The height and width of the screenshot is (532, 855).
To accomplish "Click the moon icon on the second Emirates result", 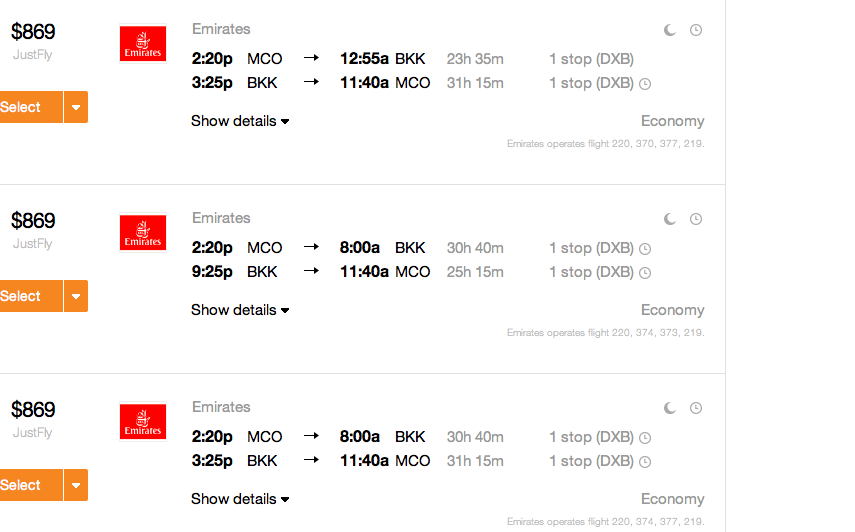I will tap(670, 219).
